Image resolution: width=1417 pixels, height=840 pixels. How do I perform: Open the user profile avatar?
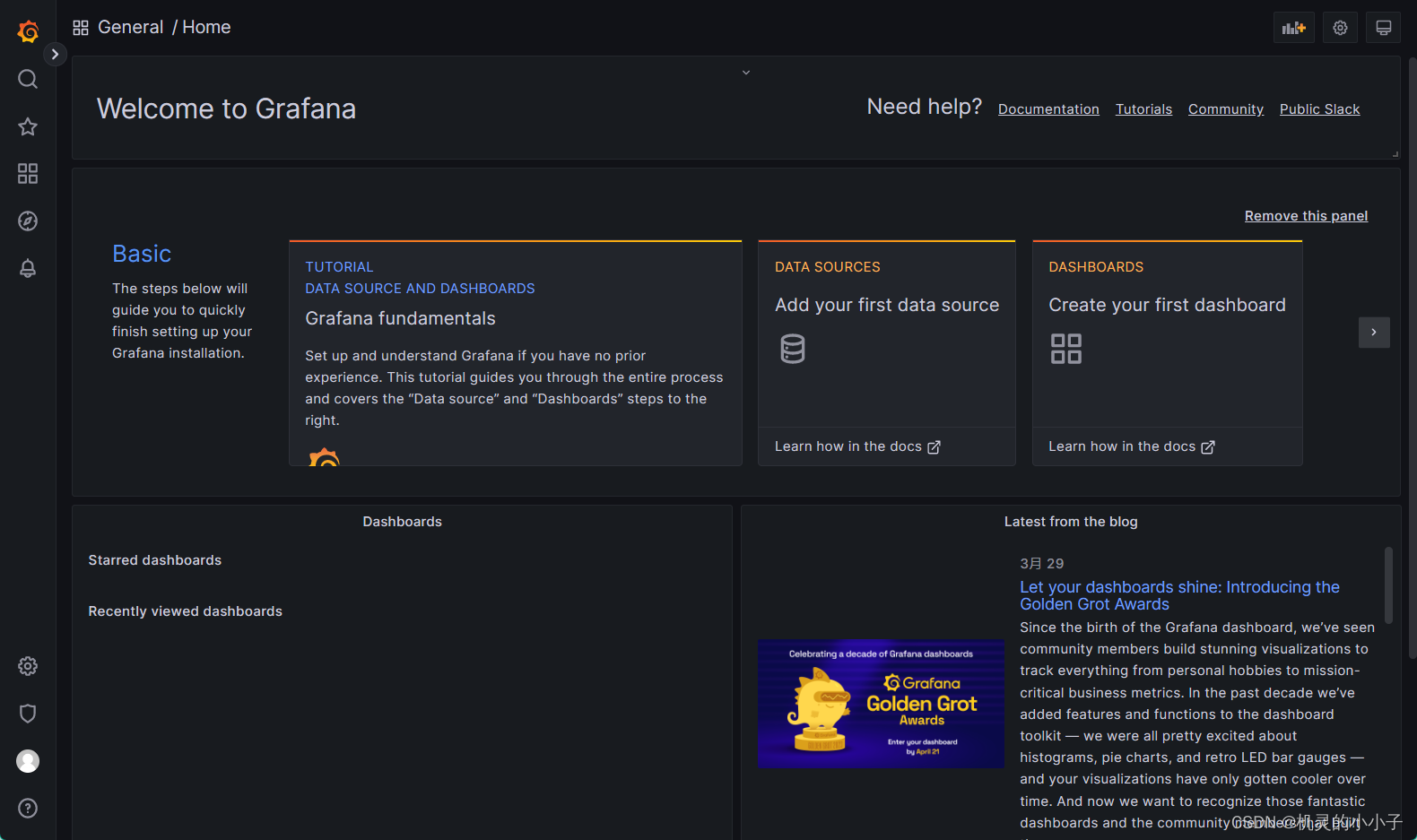(x=28, y=761)
